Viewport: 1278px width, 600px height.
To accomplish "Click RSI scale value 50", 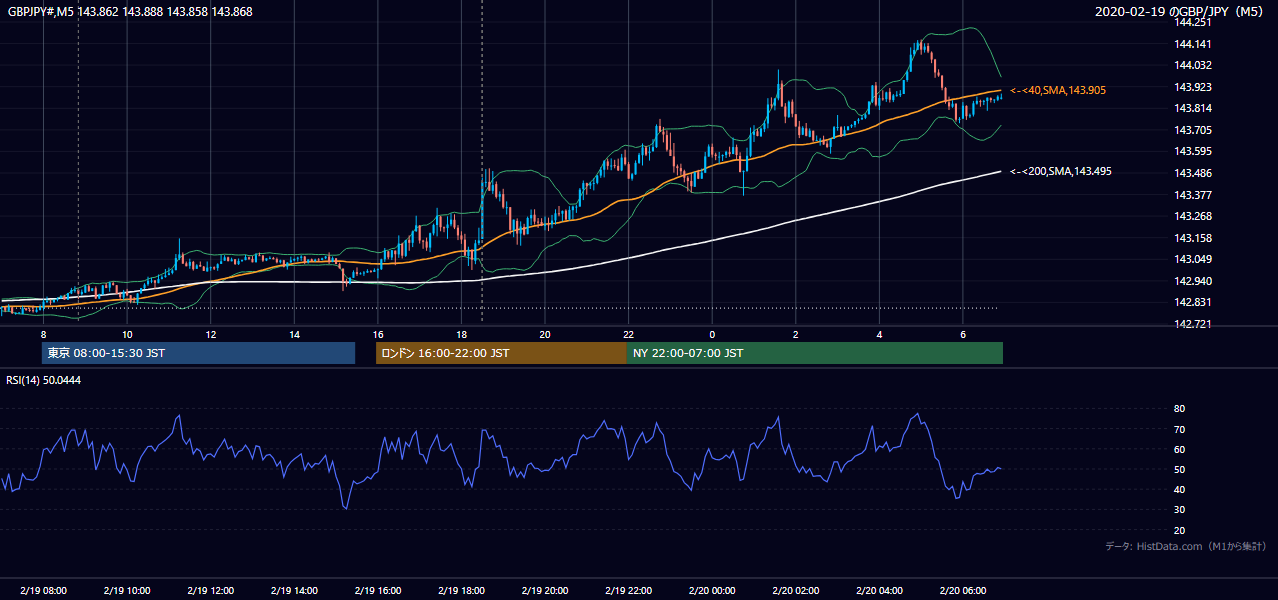I will point(1179,469).
